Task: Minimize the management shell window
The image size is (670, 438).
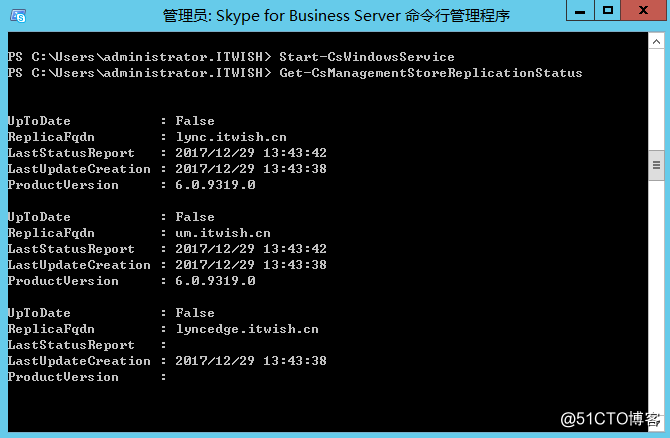Action: pyautogui.click(x=580, y=10)
